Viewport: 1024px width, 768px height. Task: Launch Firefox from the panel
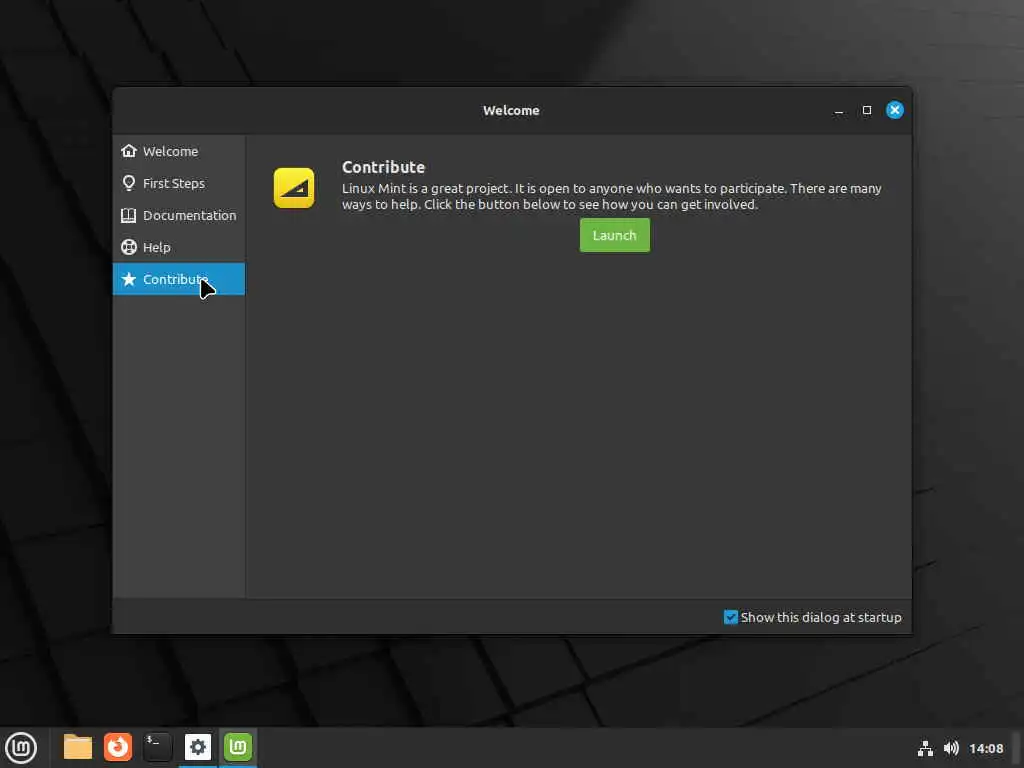[x=118, y=747]
